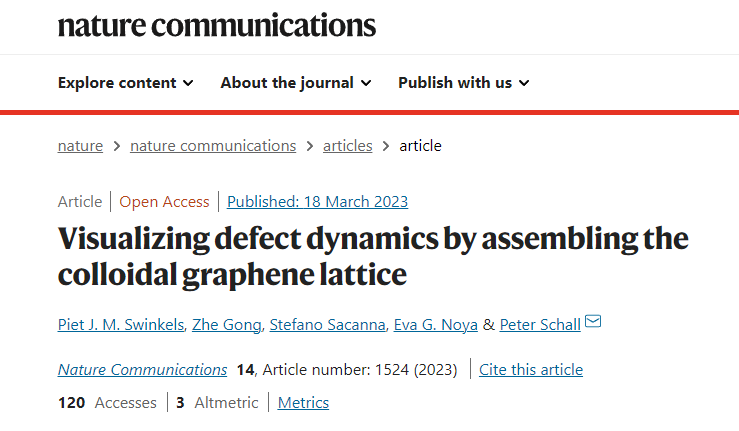Click the nature communications logo

pos(217,26)
